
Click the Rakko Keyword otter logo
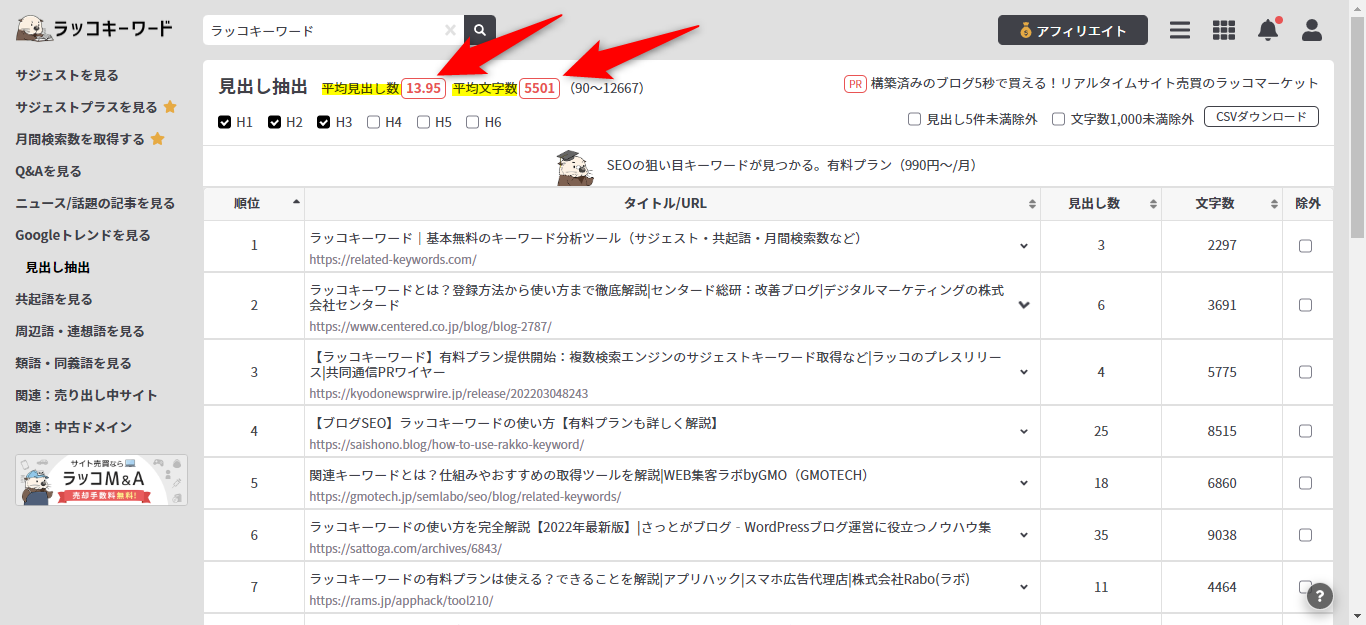click(x=94, y=29)
